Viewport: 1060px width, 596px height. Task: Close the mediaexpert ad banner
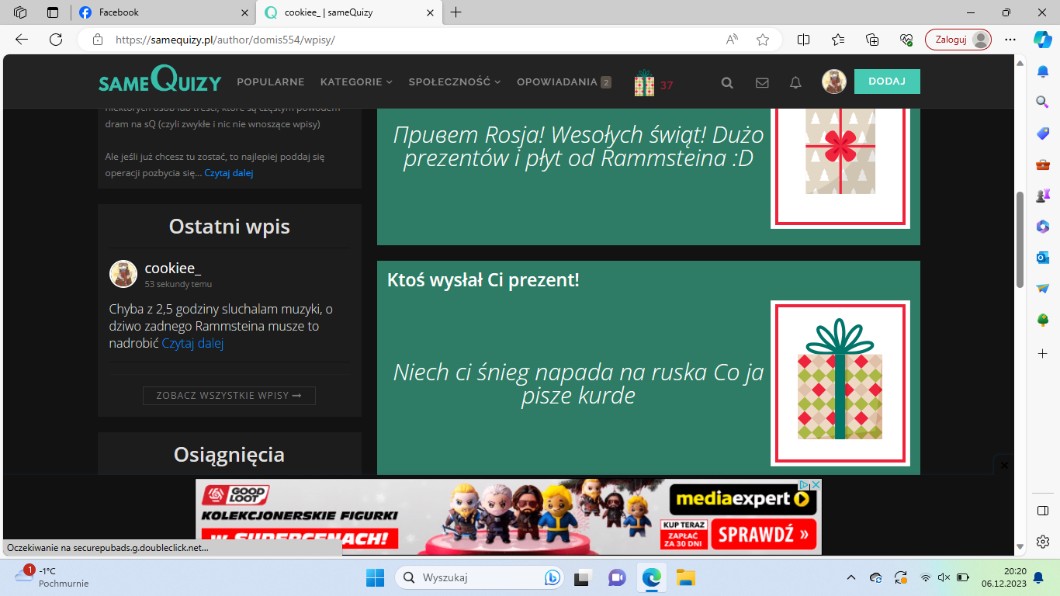pos(1005,465)
